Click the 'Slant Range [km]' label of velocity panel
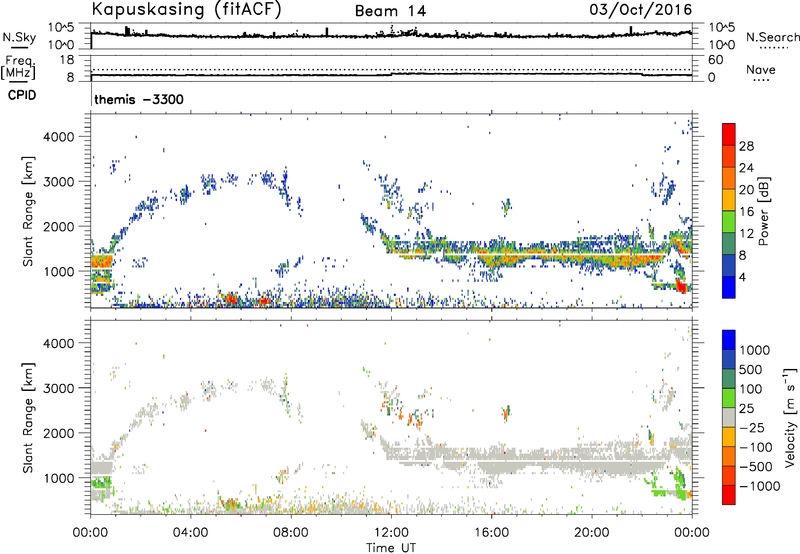This screenshot has height=554, width=800. tap(28, 417)
